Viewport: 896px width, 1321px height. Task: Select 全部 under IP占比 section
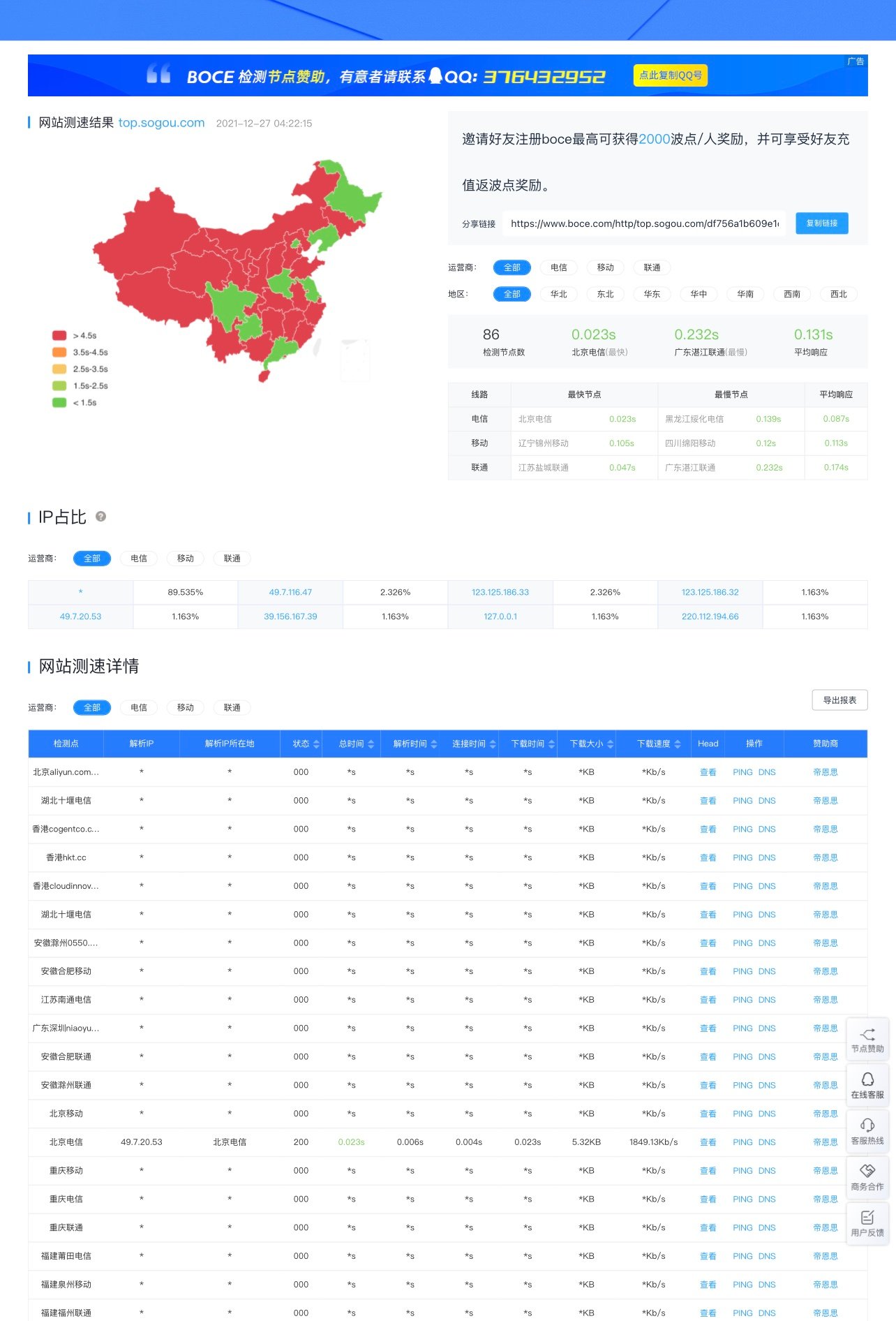[92, 559]
